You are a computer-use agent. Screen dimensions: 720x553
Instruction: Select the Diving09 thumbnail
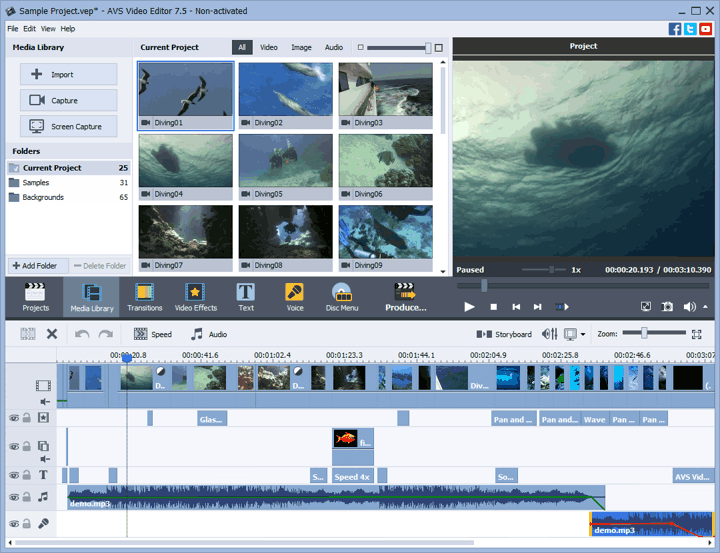[x=386, y=238]
